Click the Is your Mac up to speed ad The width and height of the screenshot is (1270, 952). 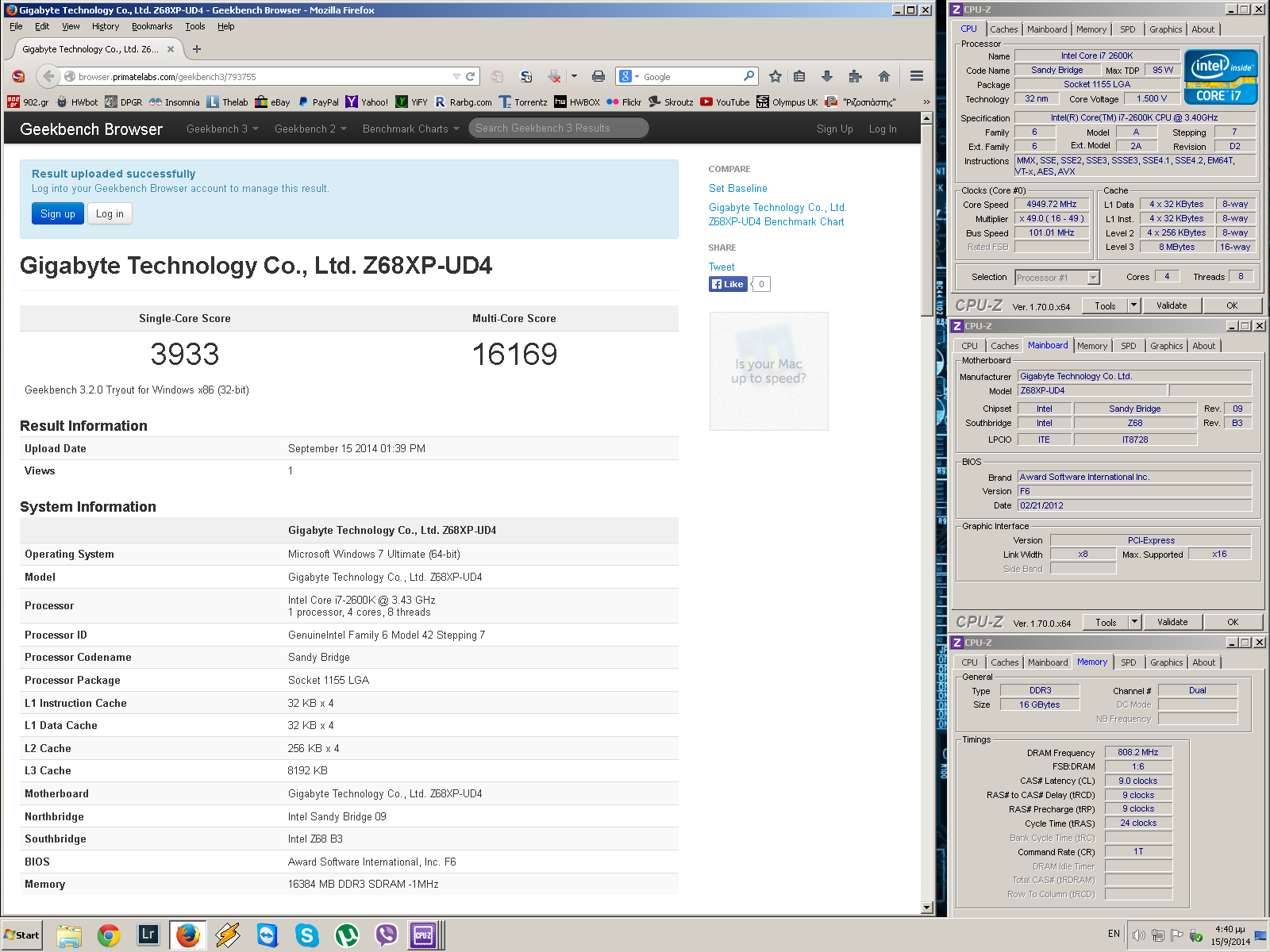(x=769, y=371)
